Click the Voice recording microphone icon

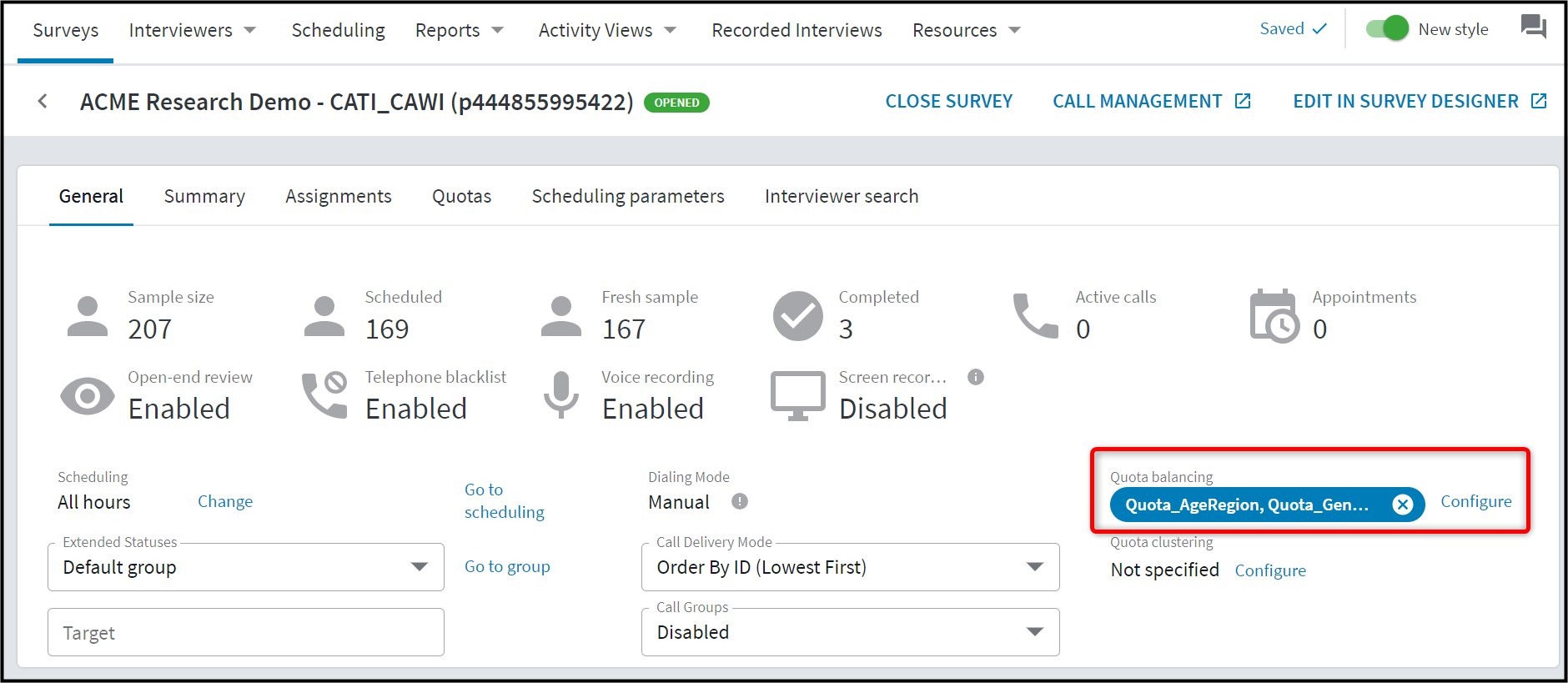(x=561, y=395)
